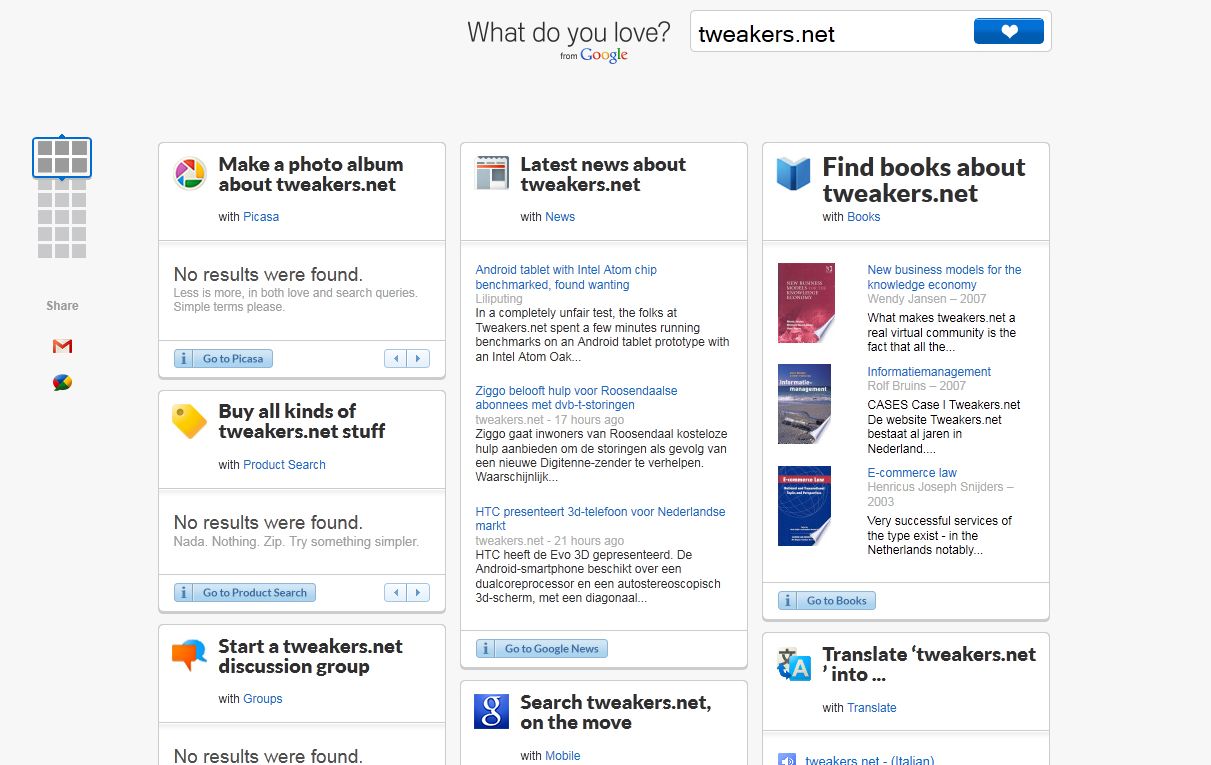
Task: Click the blue book icon
Action: [x=794, y=174]
